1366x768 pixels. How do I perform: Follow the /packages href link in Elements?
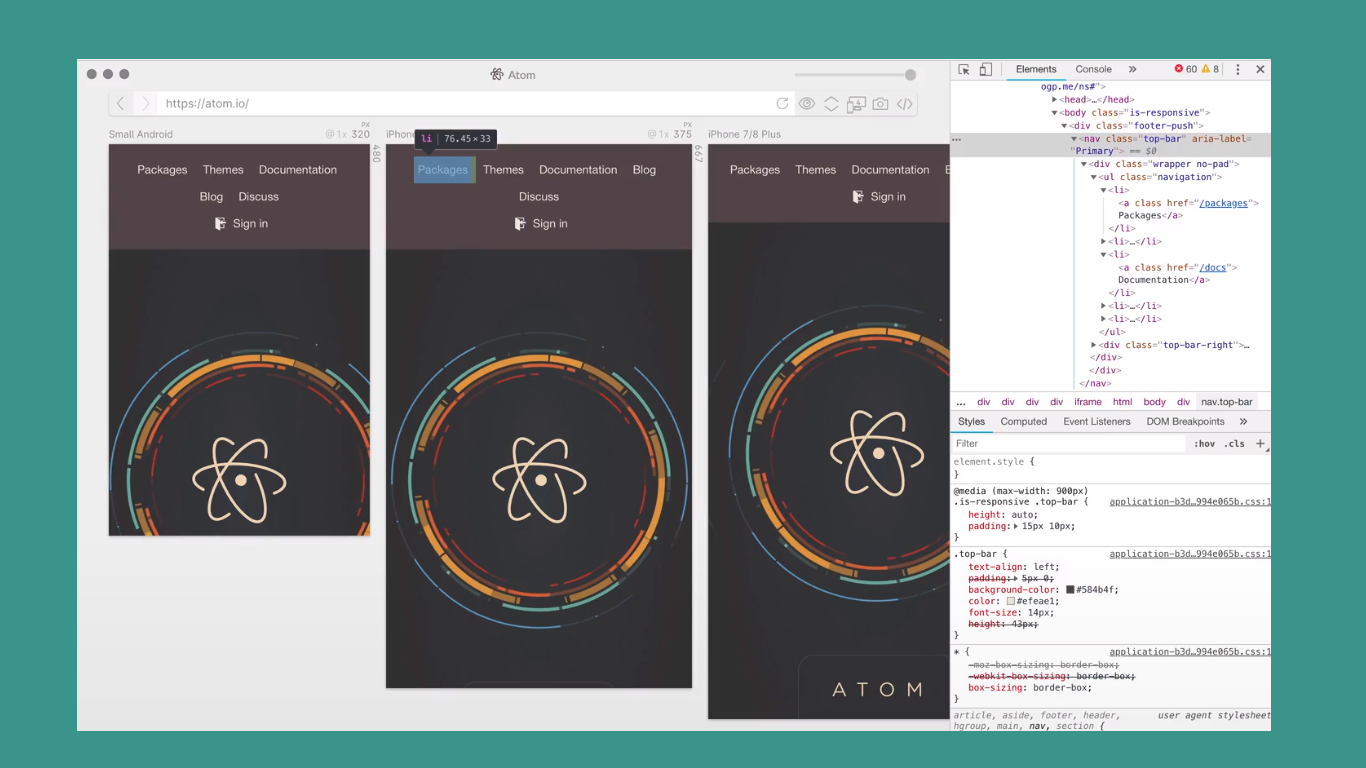[1224, 203]
